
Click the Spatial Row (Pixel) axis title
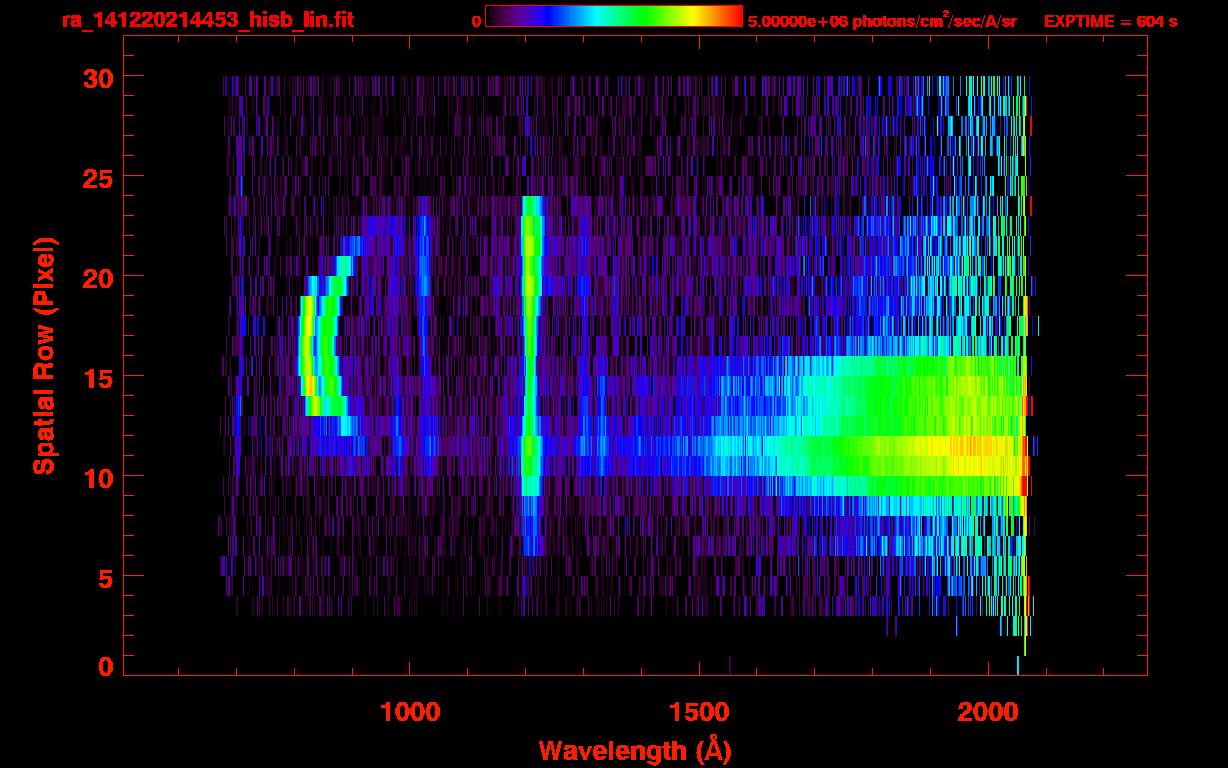point(44,356)
